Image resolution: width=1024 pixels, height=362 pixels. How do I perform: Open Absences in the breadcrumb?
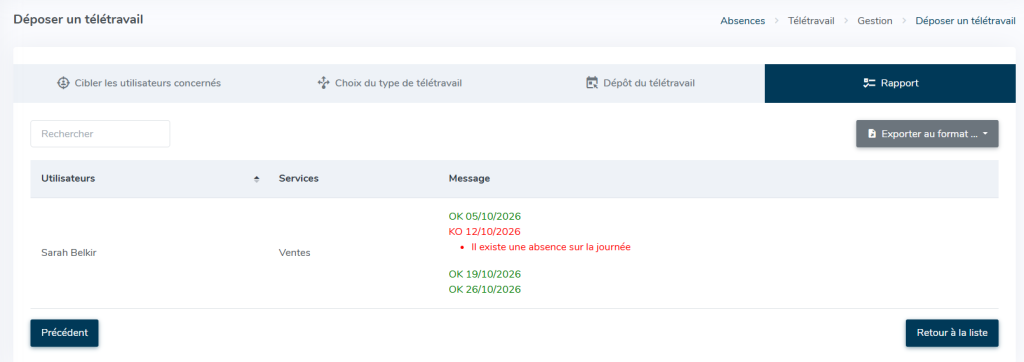pos(743,21)
